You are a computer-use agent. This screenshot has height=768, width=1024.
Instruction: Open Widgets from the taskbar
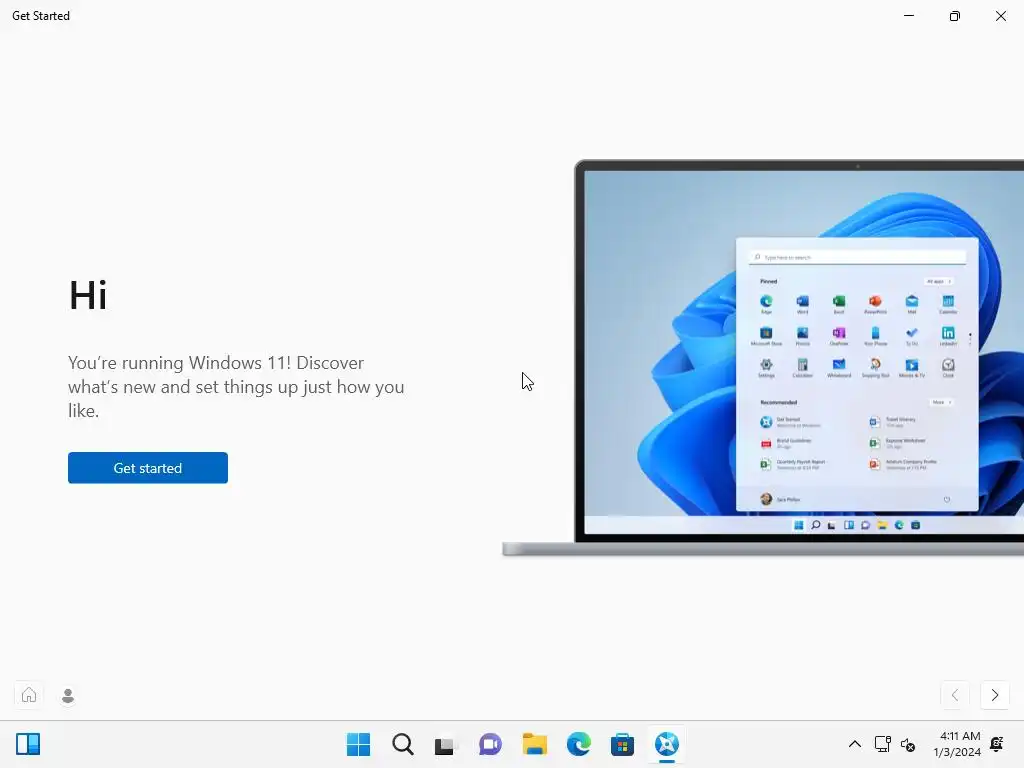(28, 744)
